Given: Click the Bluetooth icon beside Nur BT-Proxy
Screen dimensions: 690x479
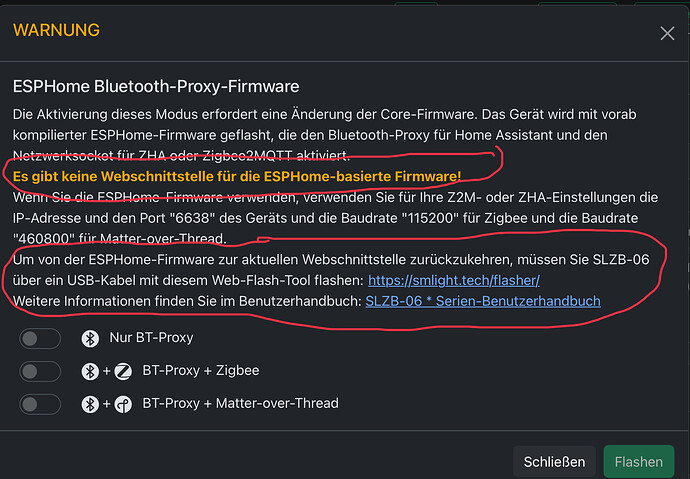Looking at the screenshot, I should pyautogui.click(x=89, y=338).
